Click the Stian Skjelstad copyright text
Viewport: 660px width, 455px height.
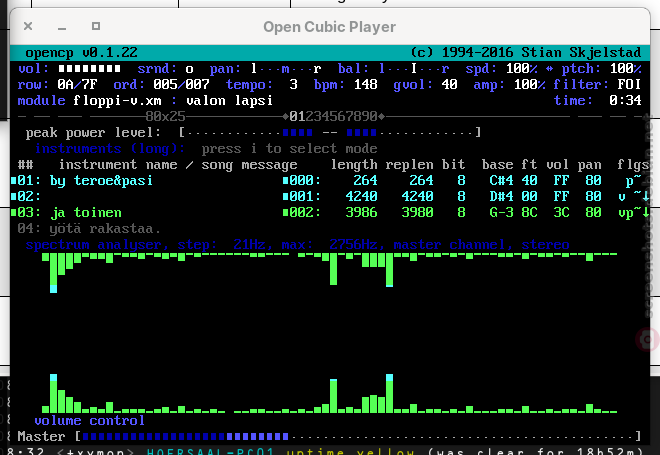pos(525,52)
